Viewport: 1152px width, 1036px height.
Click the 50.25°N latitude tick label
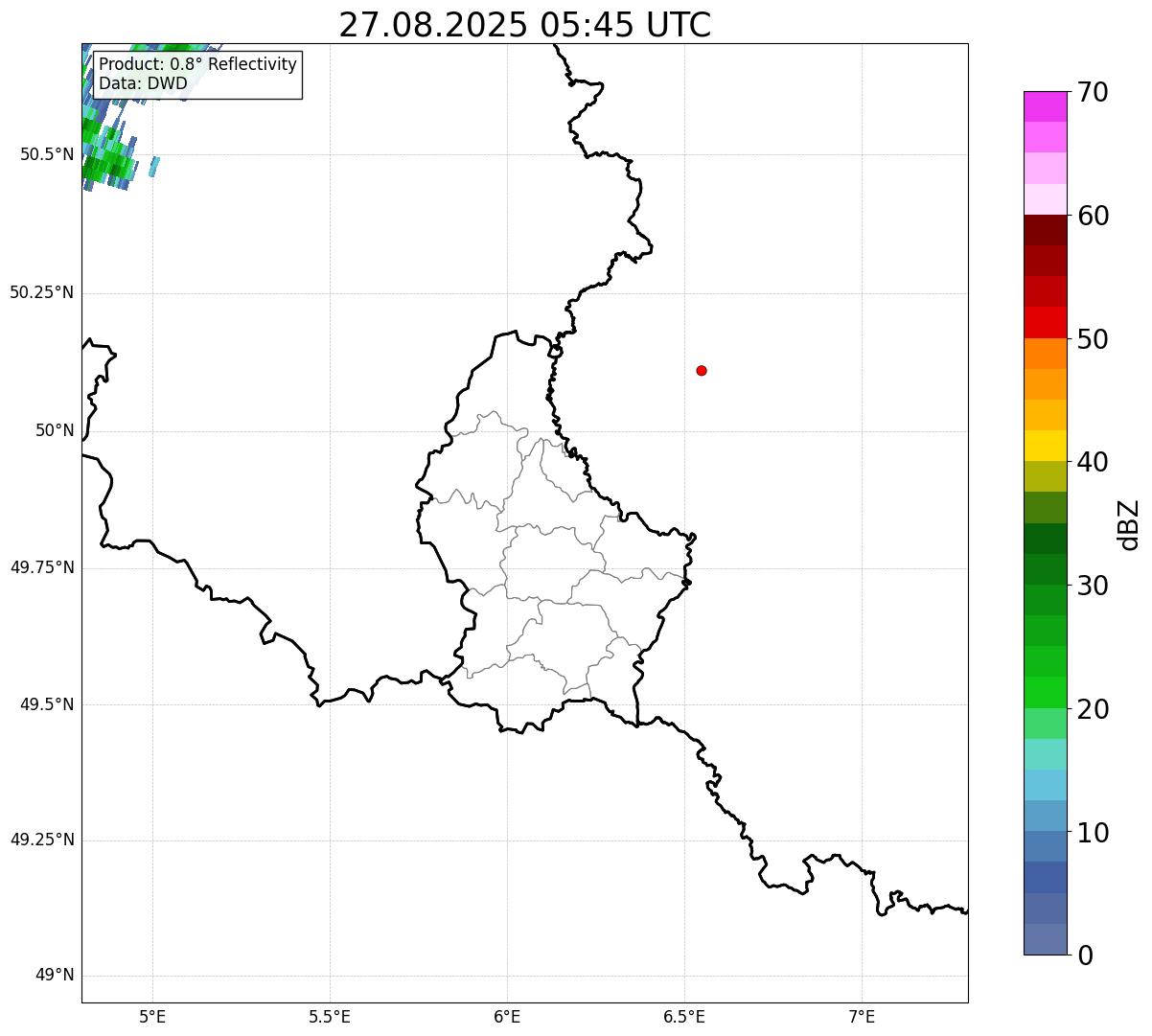[x=42, y=292]
